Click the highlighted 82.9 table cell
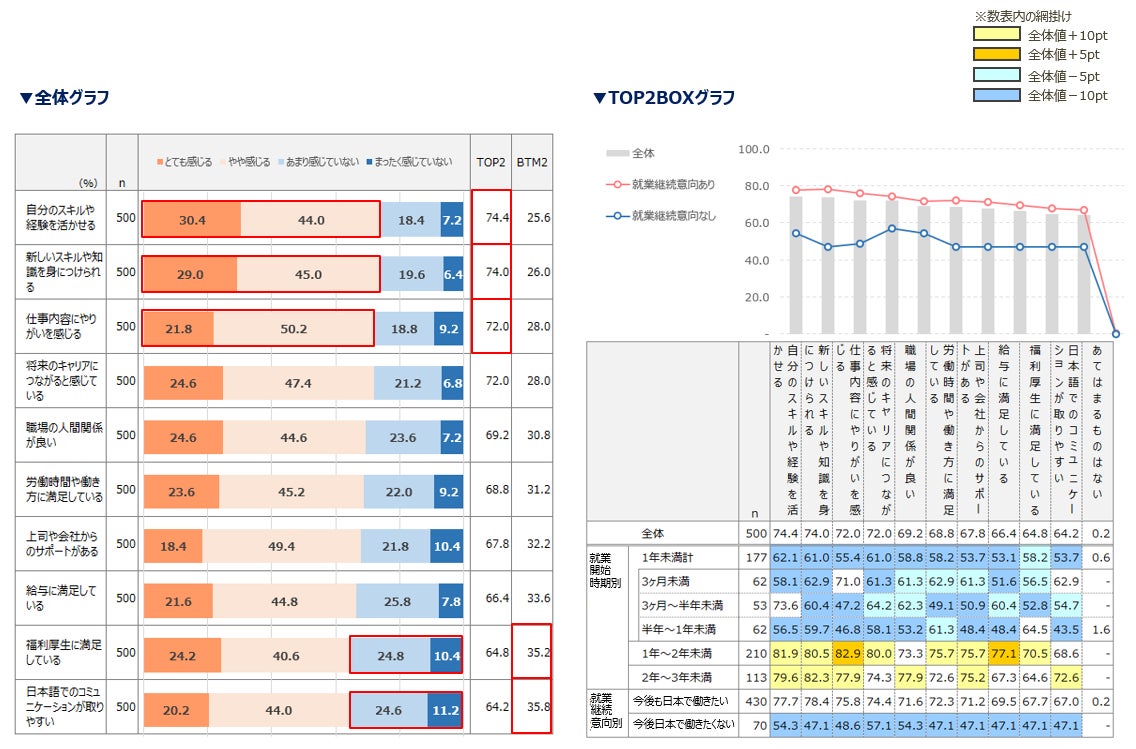Viewport: 1136px width, 749px height. pos(848,653)
